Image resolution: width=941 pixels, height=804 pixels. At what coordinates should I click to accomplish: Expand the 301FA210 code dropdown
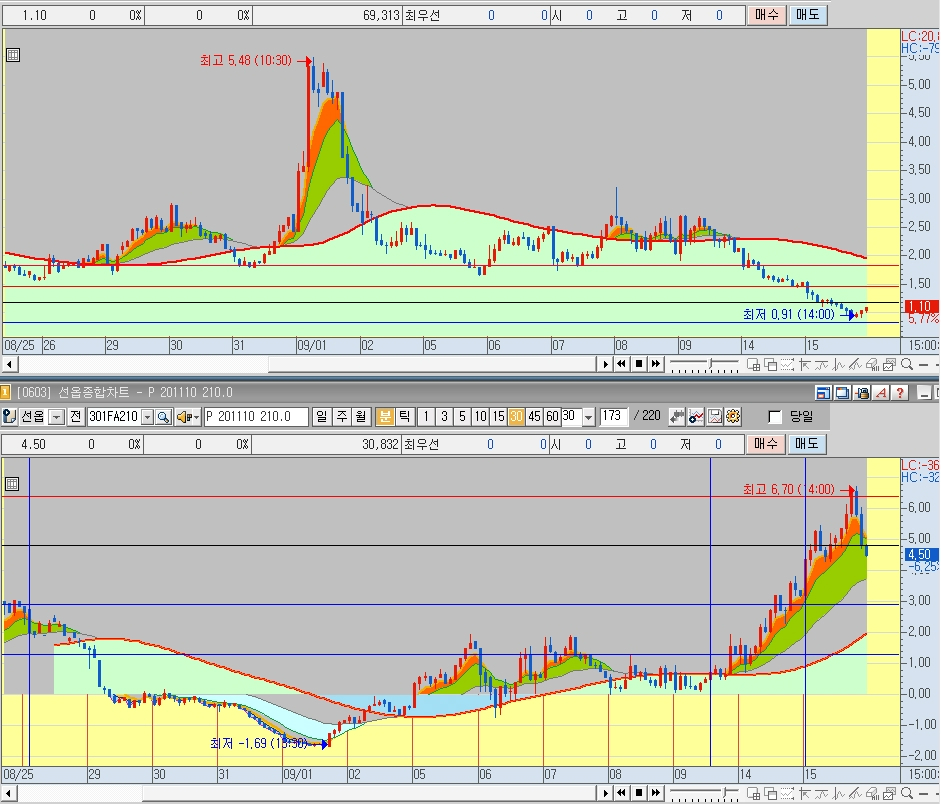[x=147, y=416]
